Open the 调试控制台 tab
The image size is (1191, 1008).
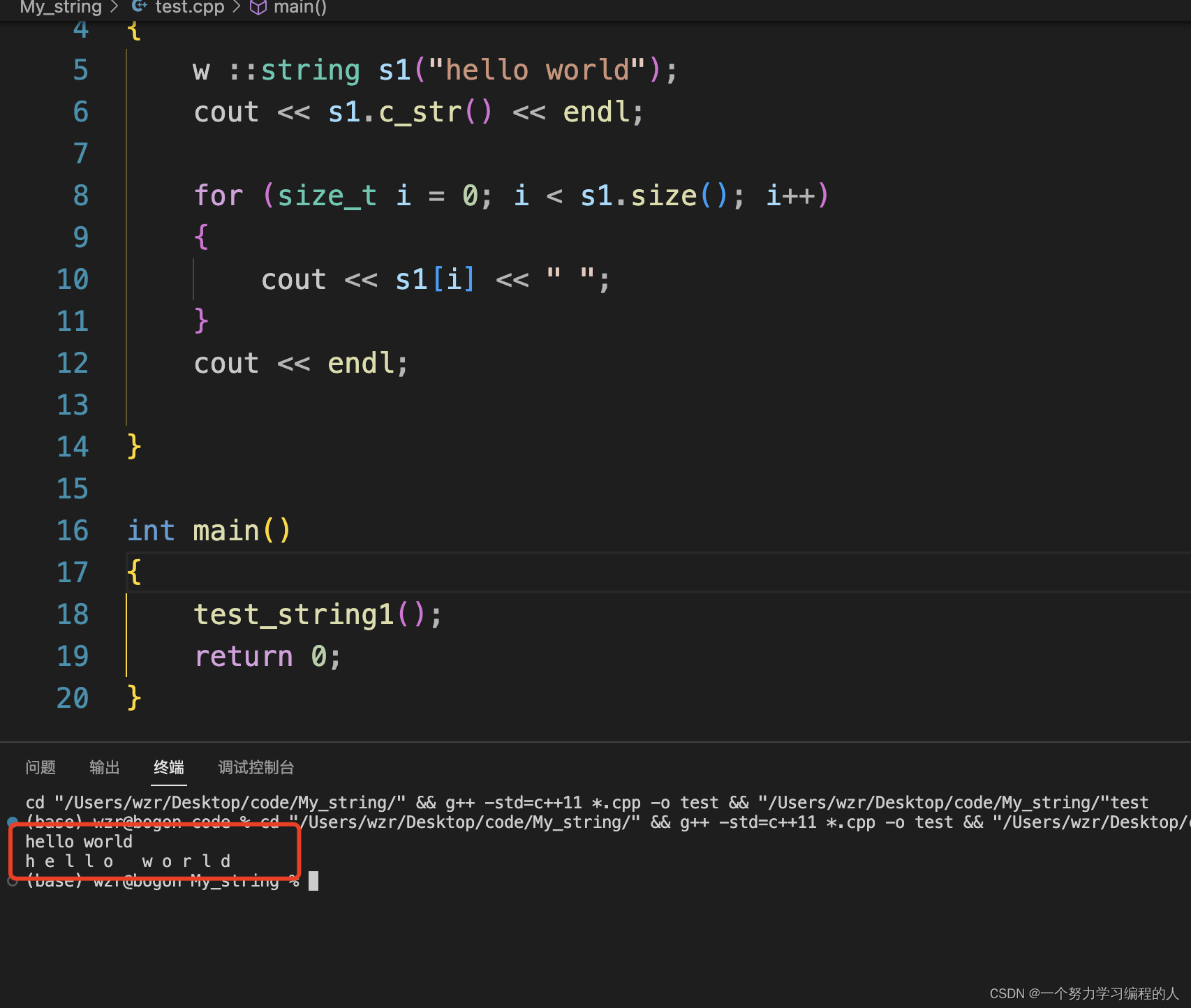click(256, 766)
